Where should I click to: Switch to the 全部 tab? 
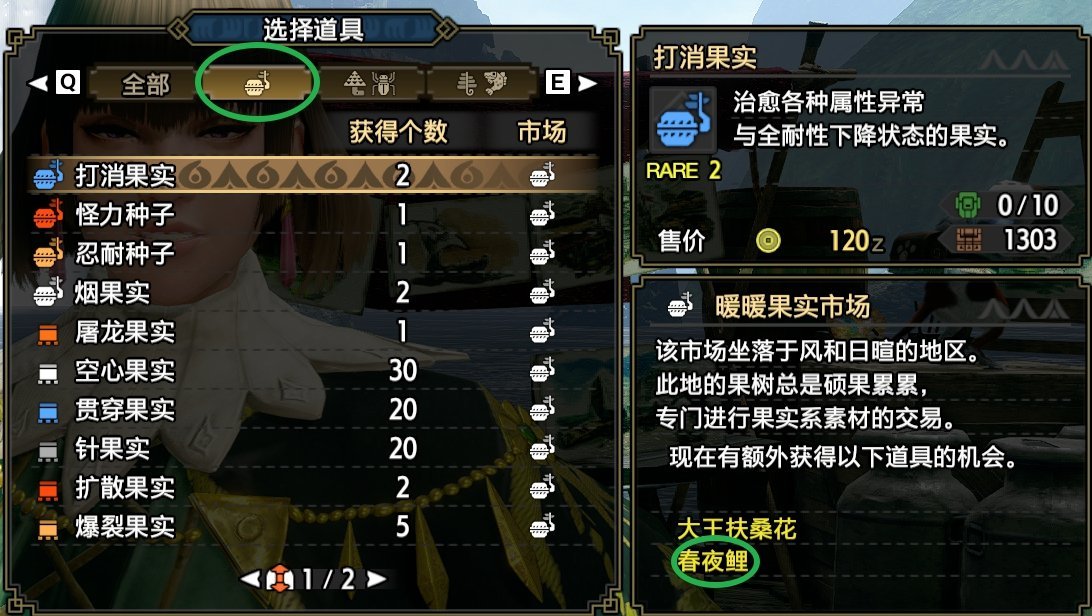(x=145, y=84)
